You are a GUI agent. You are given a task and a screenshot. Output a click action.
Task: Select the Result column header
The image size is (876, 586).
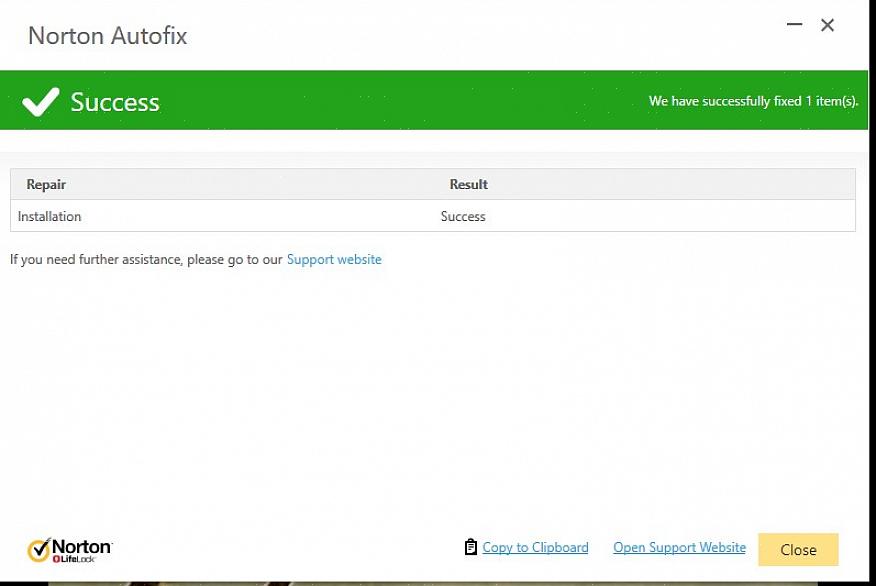[x=468, y=184]
